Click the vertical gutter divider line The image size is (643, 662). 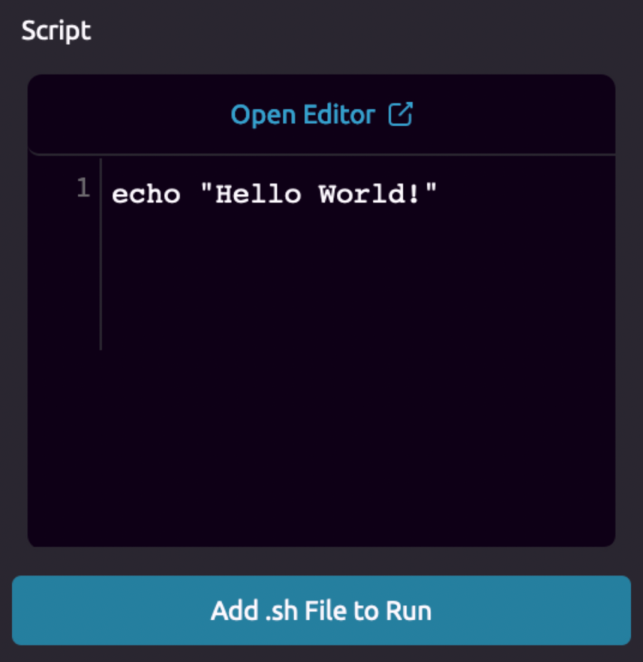click(x=101, y=260)
